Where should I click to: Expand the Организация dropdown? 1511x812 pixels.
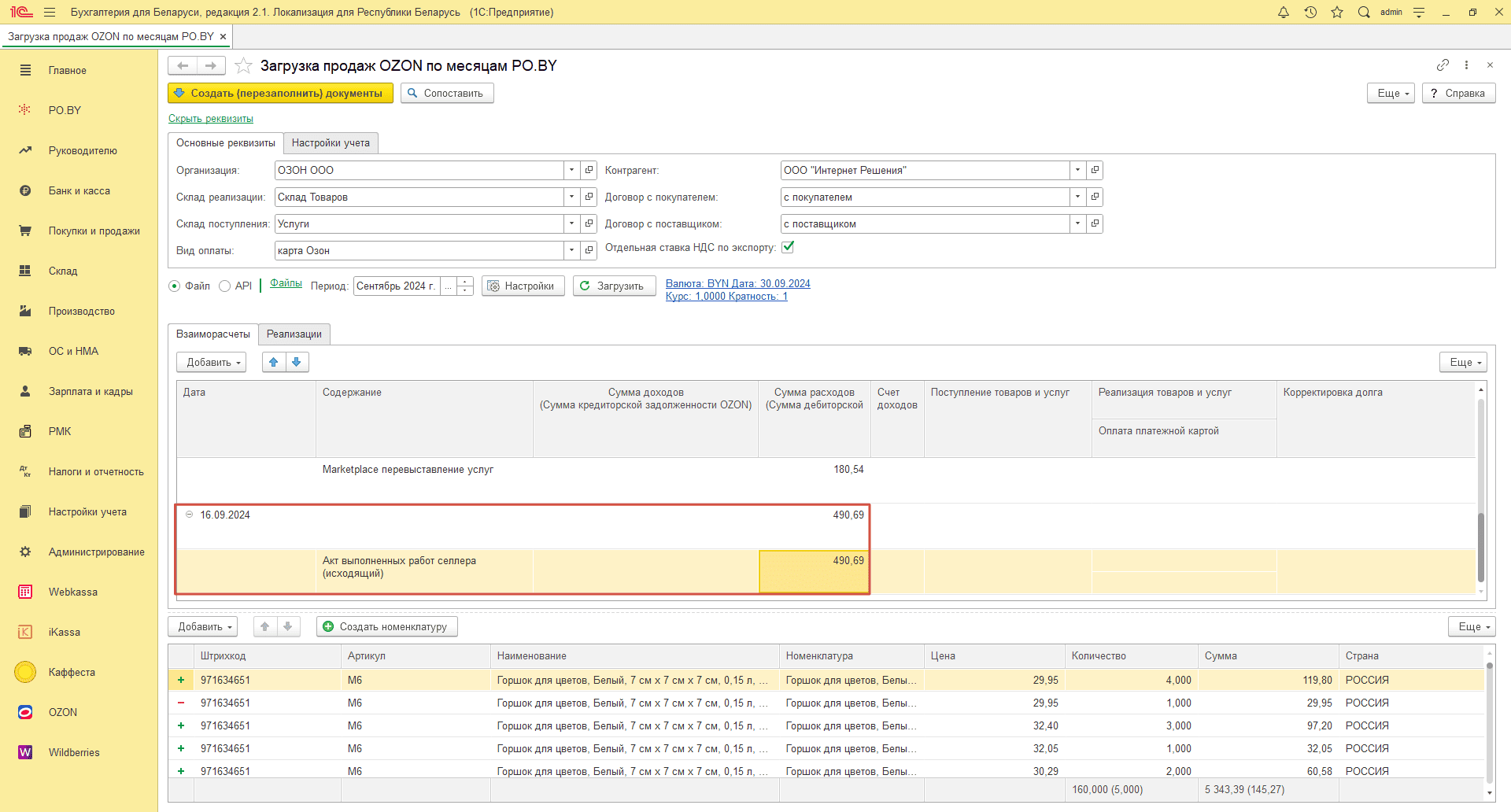click(571, 170)
